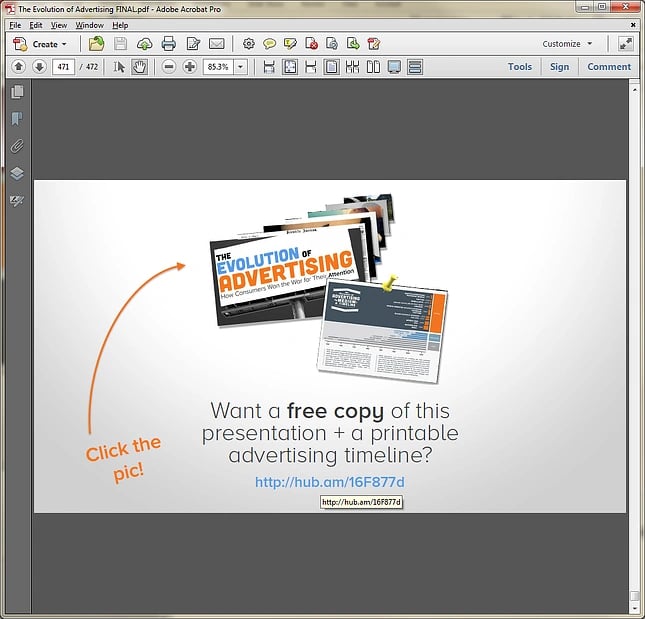Click the page number input field
645x619 pixels.
[64, 67]
